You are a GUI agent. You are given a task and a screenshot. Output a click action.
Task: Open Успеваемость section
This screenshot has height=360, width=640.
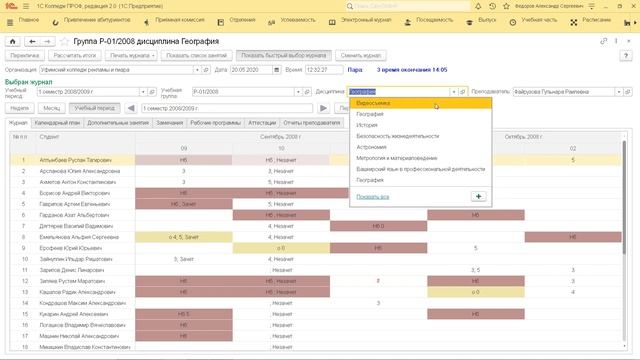tap(291, 21)
